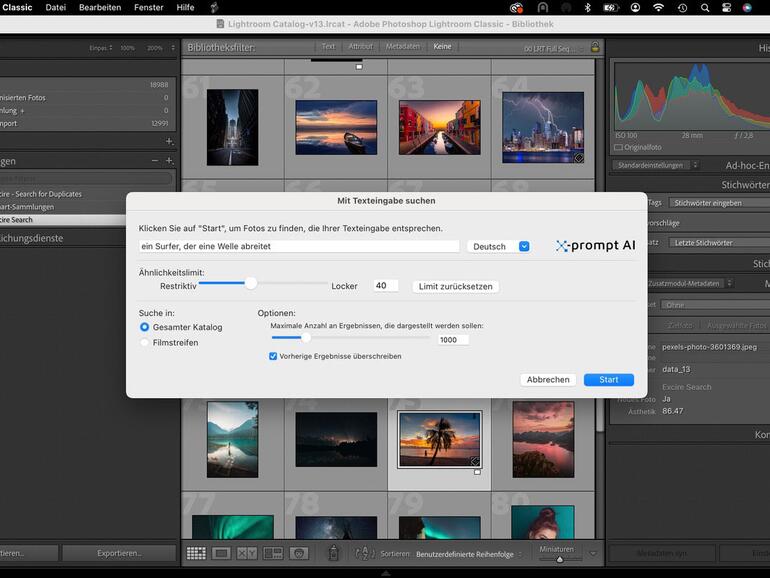Open the Deutsch language dropdown
The height and width of the screenshot is (578, 770).
(498, 246)
